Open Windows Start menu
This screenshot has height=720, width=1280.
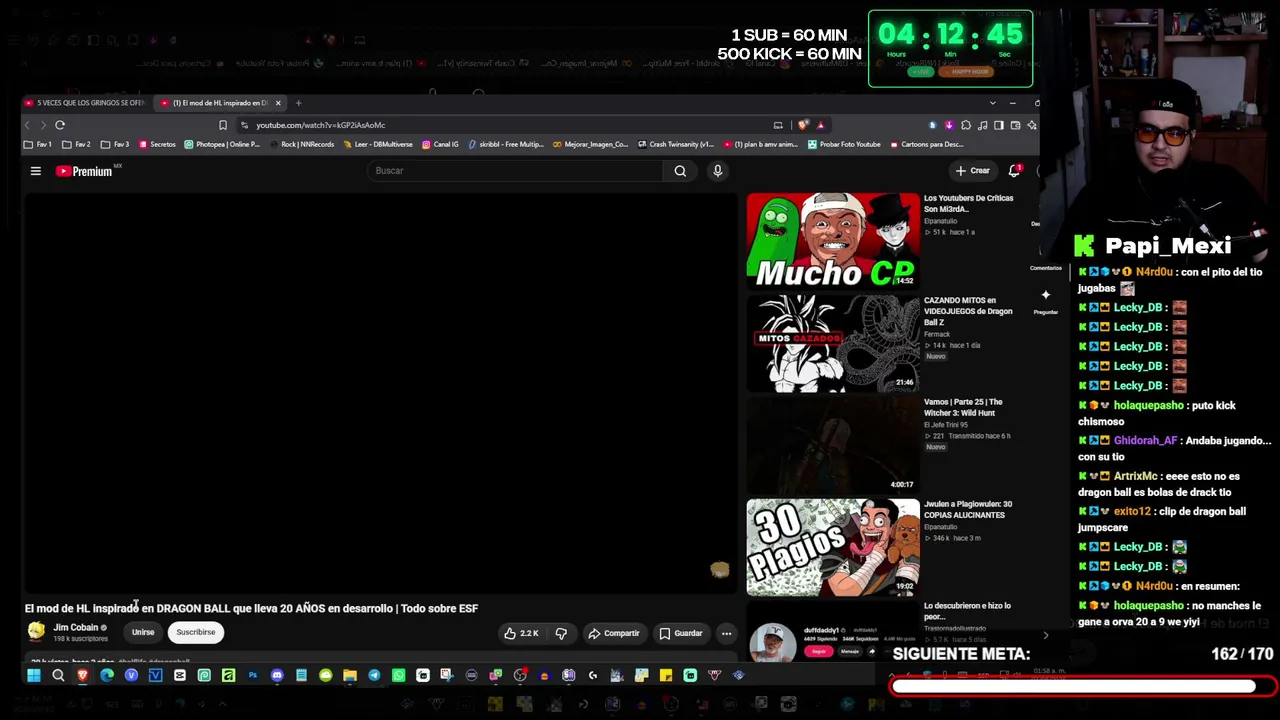tap(33, 675)
